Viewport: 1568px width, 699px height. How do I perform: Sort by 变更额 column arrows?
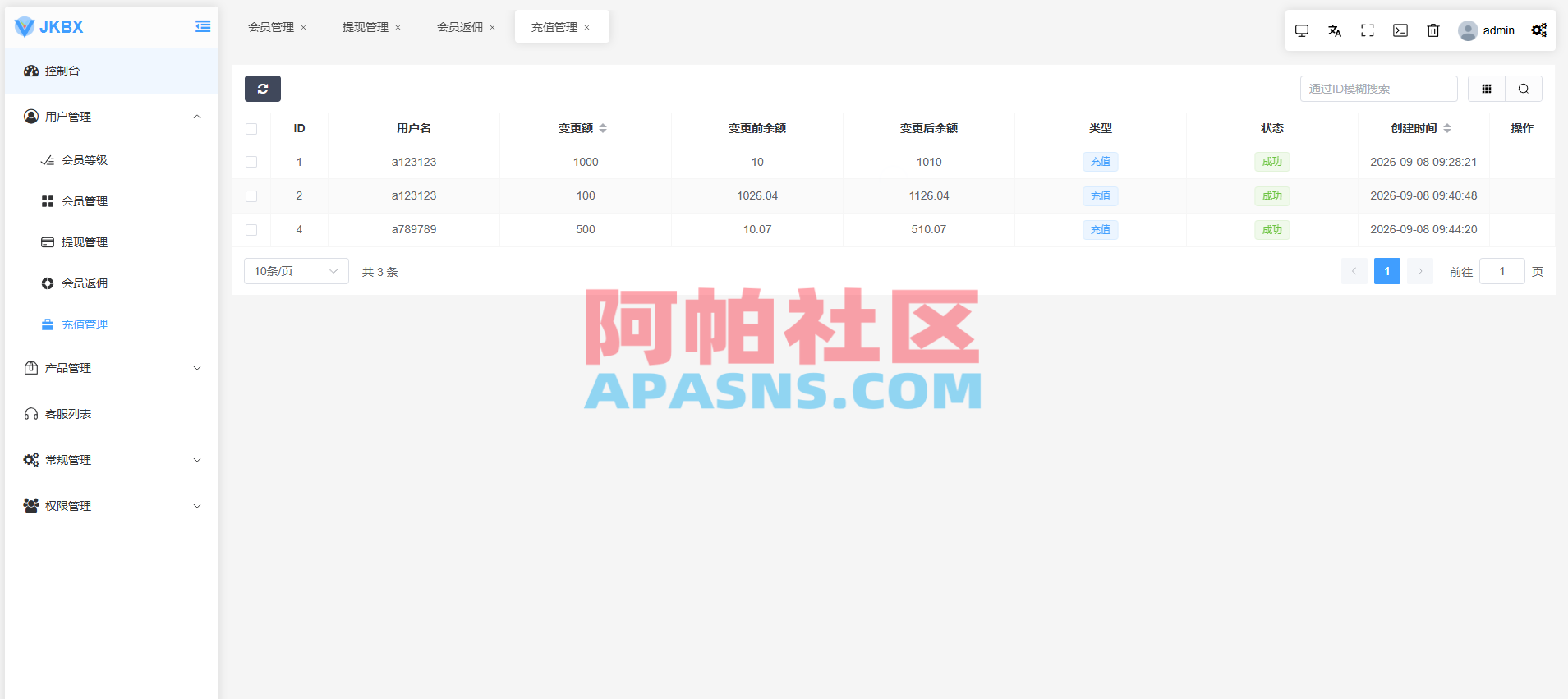(x=603, y=128)
